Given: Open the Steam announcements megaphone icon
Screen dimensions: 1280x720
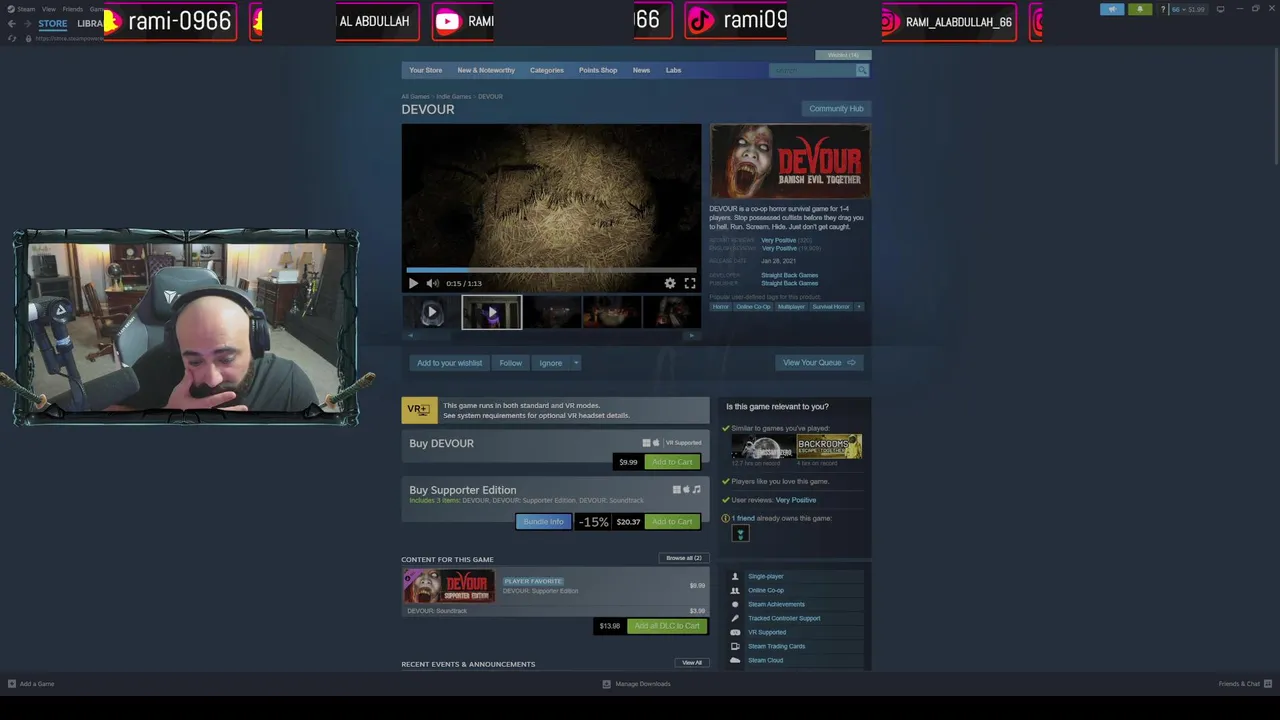Looking at the screenshot, I should point(1112,9).
